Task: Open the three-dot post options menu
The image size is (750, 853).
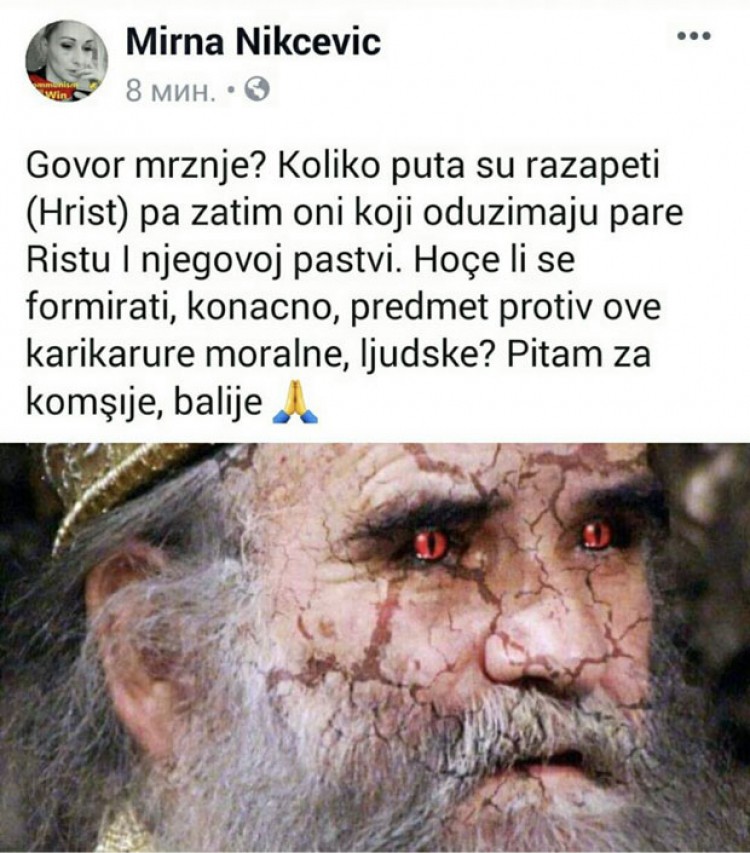Action: coord(694,36)
